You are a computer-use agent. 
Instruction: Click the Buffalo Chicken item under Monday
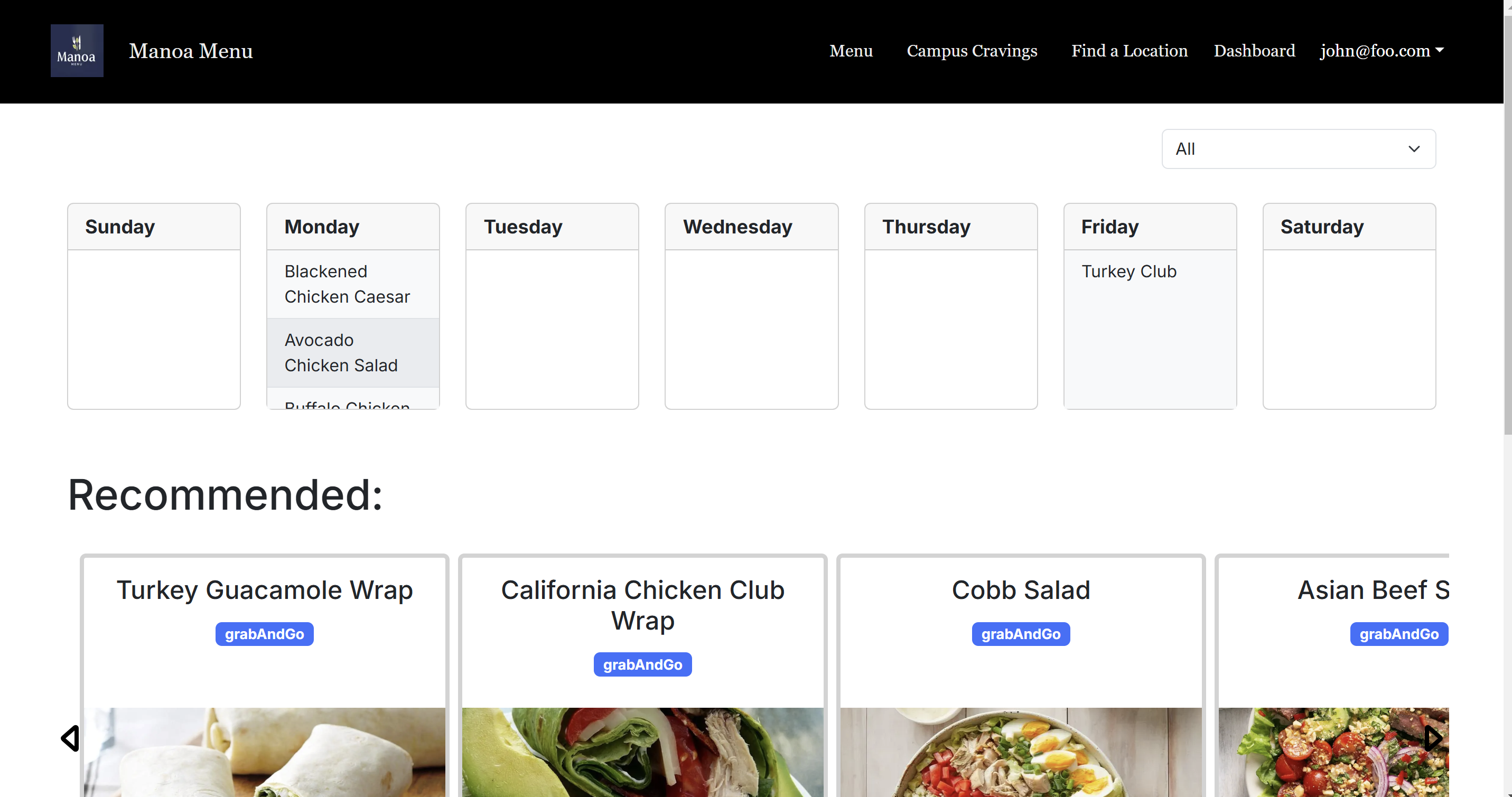point(347,405)
